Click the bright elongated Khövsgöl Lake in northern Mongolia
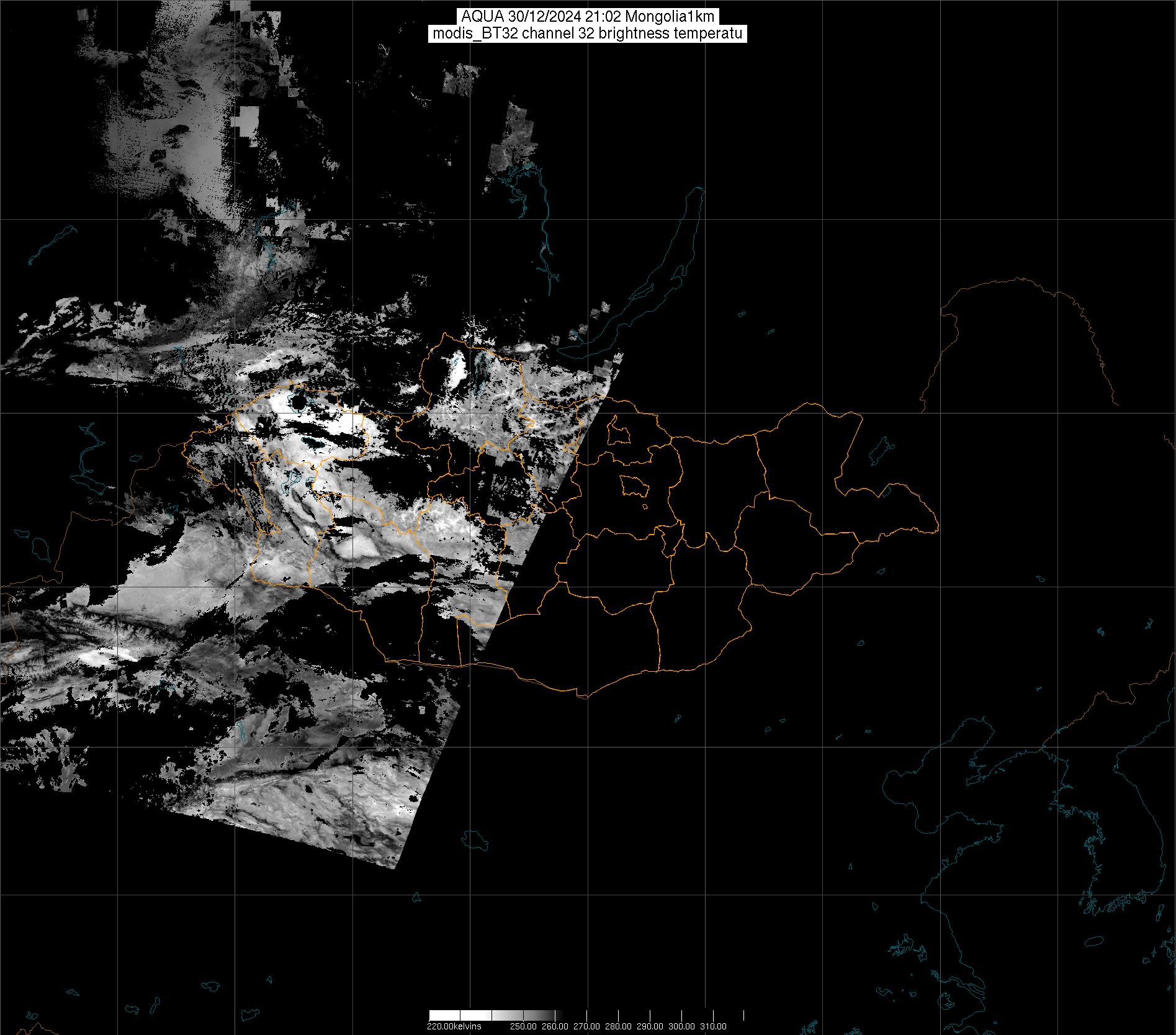The width and height of the screenshot is (1176, 1035). 458,370
